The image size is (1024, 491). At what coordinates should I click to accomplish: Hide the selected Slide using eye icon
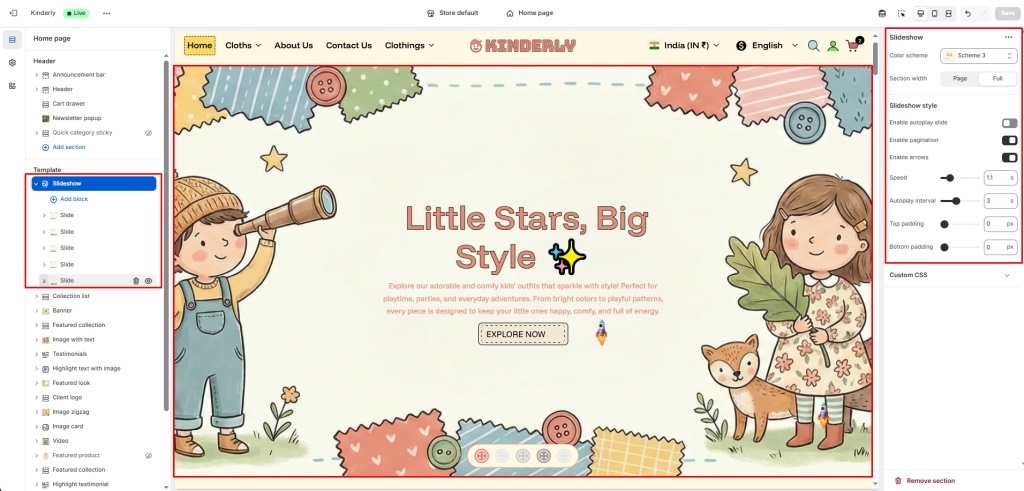[148, 281]
